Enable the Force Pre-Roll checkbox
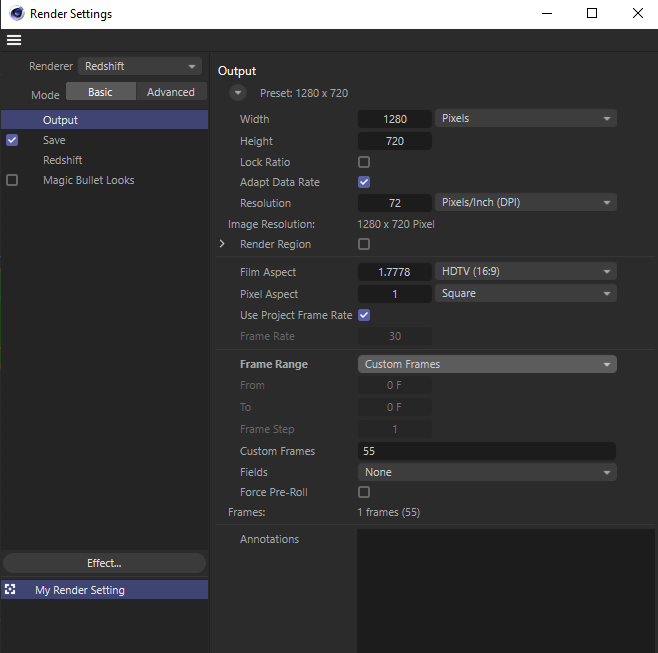Screen dimensions: 658x653 364,492
